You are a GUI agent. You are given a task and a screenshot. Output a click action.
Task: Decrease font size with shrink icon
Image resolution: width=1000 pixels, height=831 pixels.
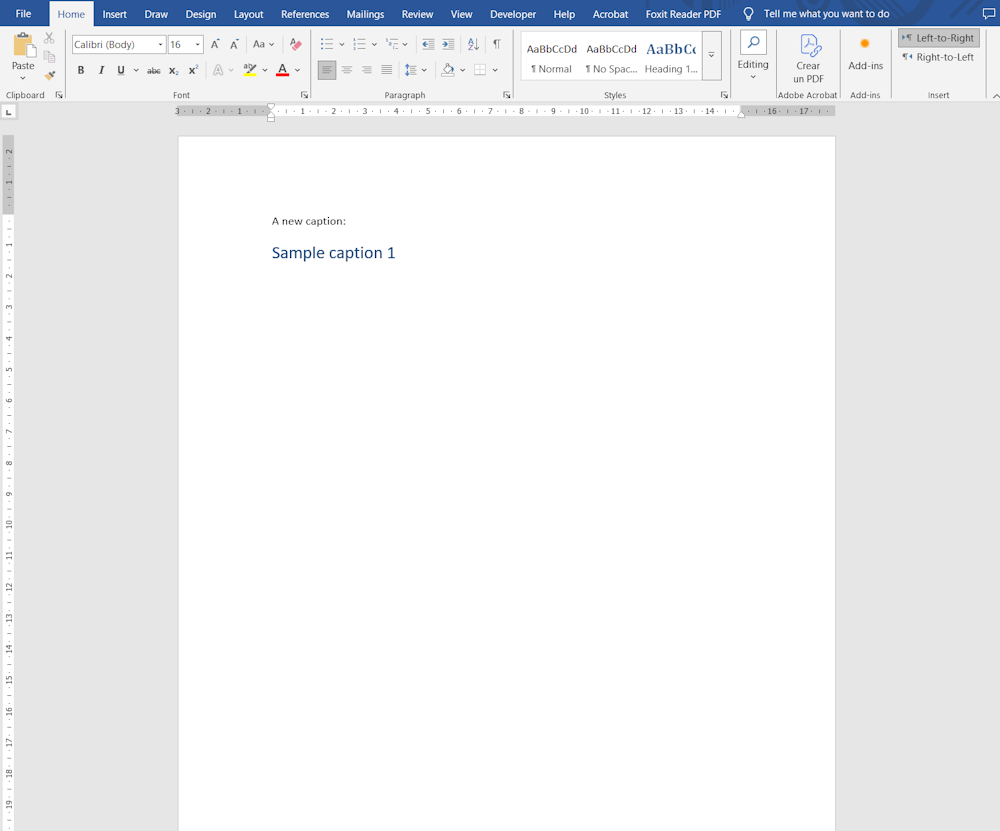(234, 44)
